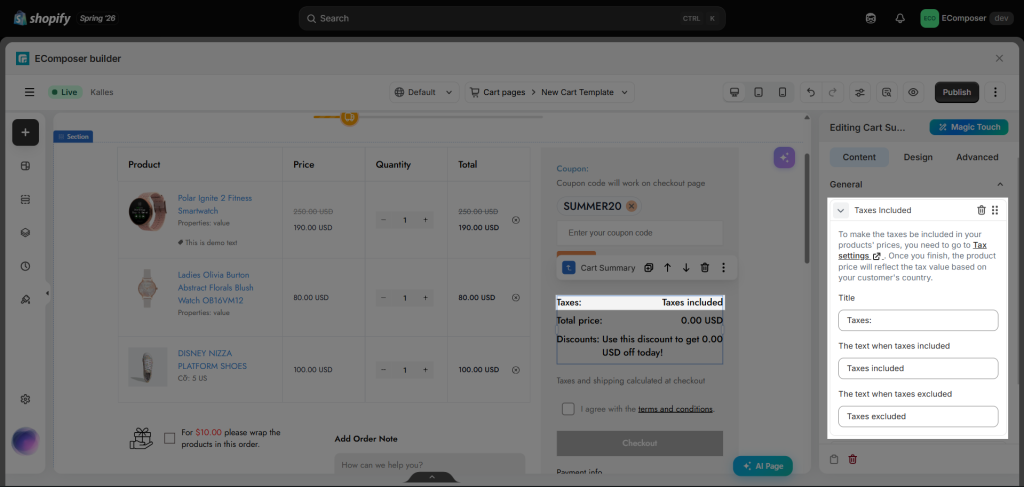The width and height of the screenshot is (1024, 487).
Task: Click the Publish button
Action: pyautogui.click(x=957, y=92)
